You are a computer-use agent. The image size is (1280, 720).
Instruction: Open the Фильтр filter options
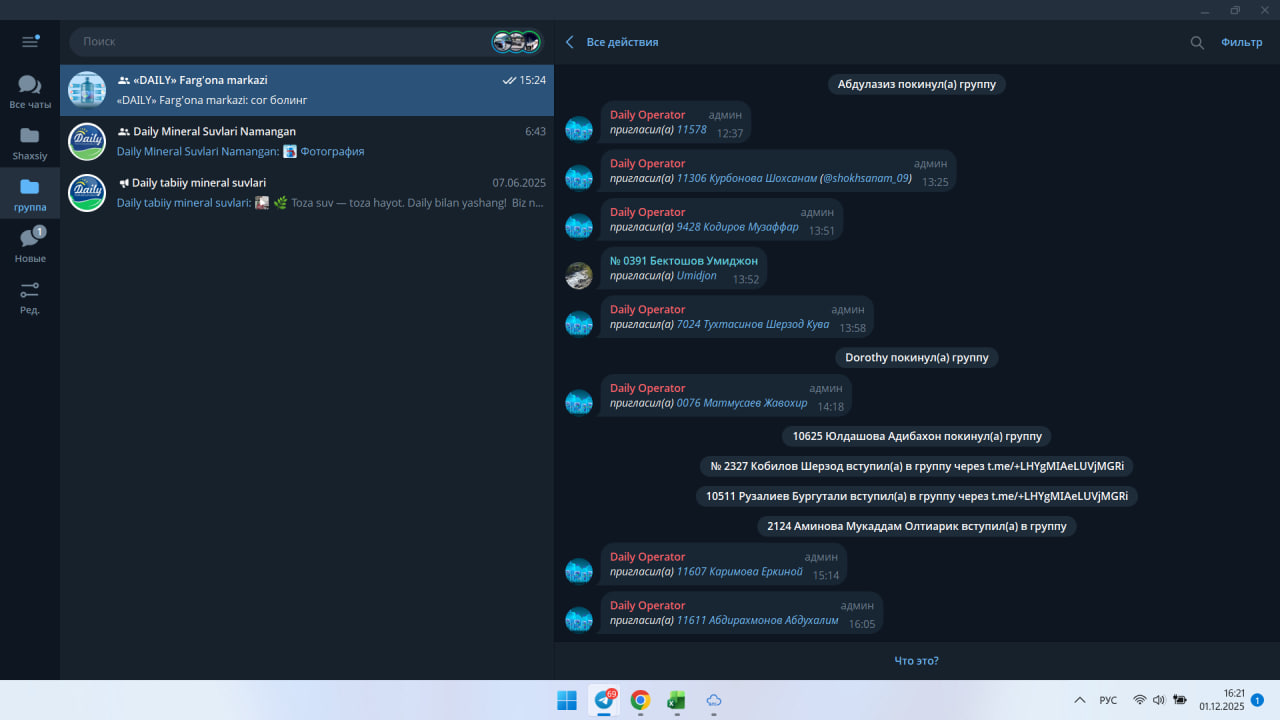pos(1241,42)
